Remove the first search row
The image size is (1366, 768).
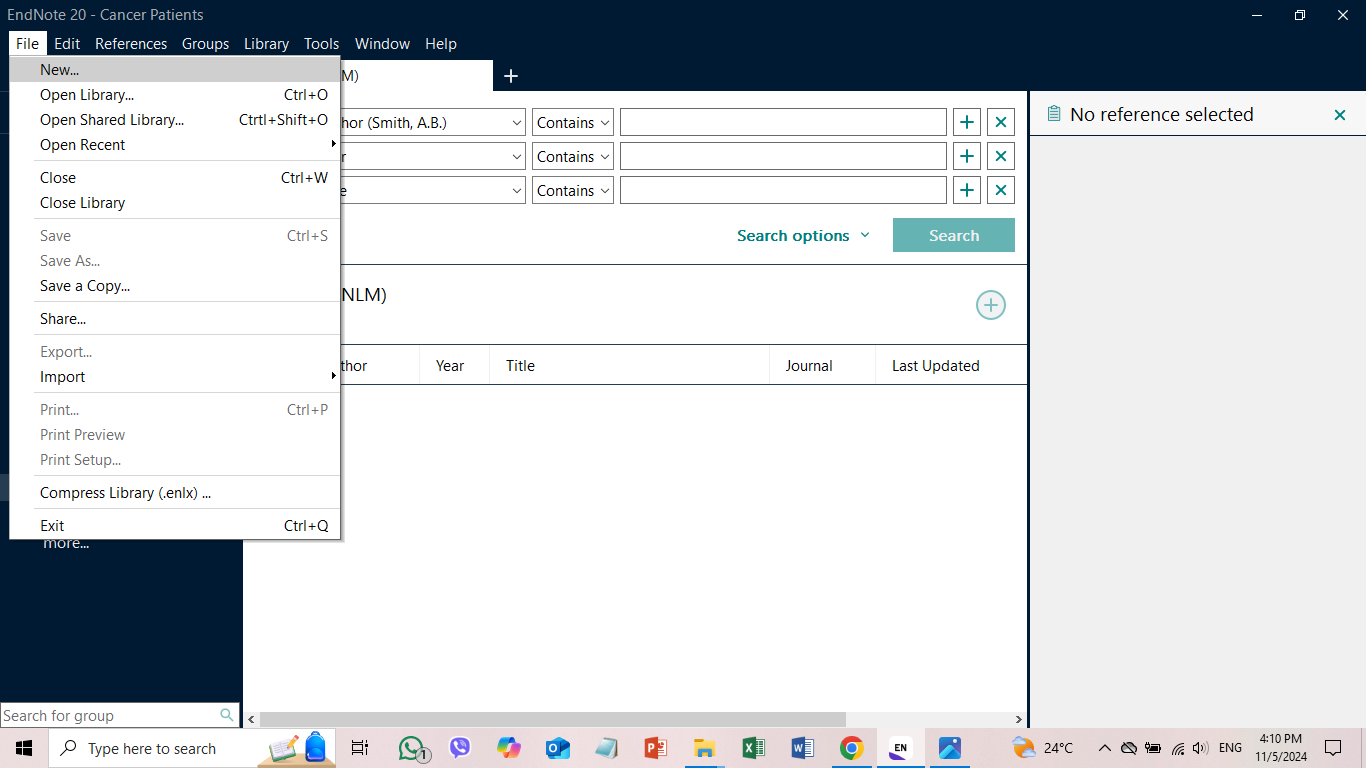coord(1001,123)
